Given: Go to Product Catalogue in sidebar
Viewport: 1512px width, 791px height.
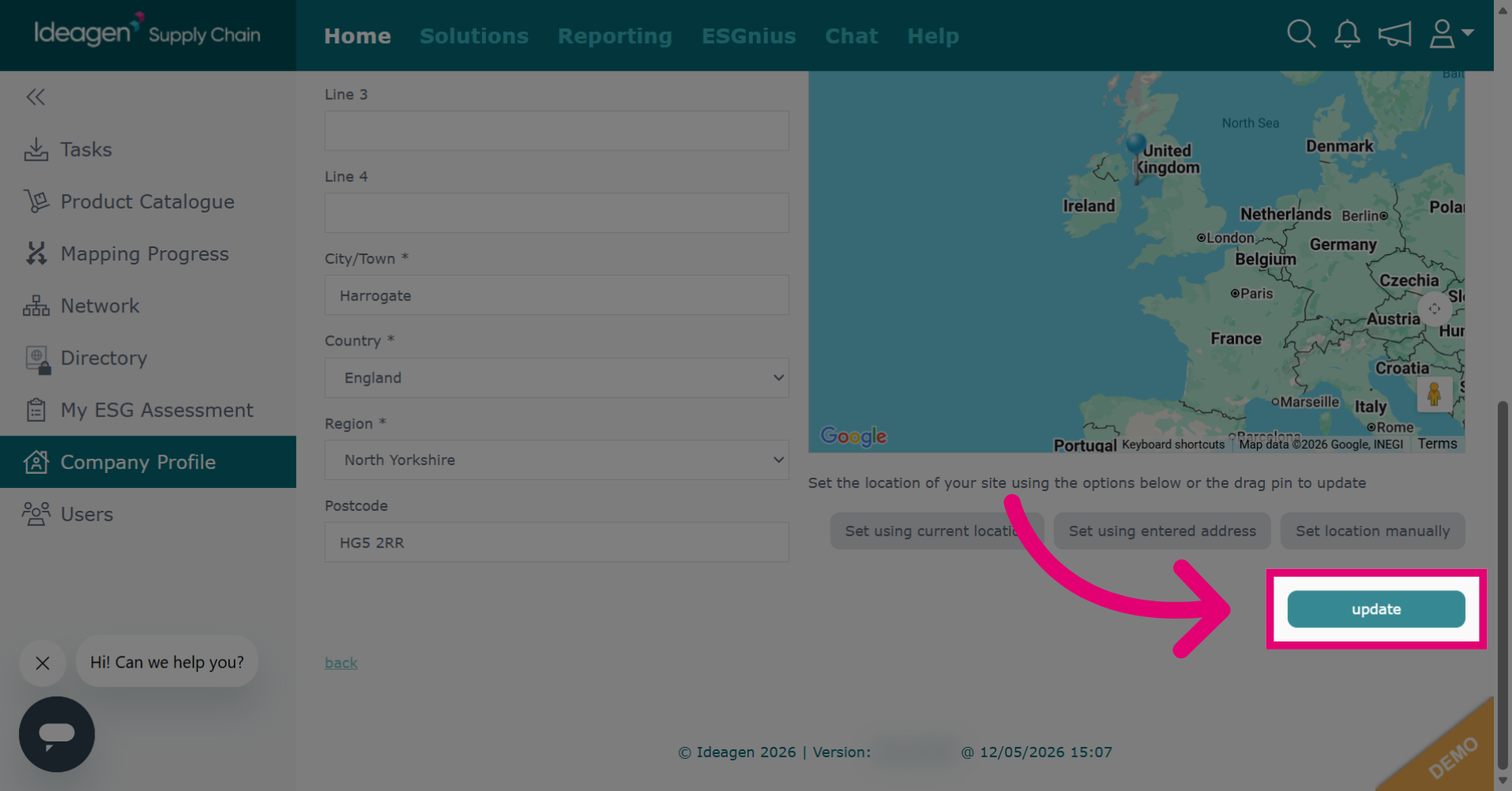Looking at the screenshot, I should [x=148, y=201].
